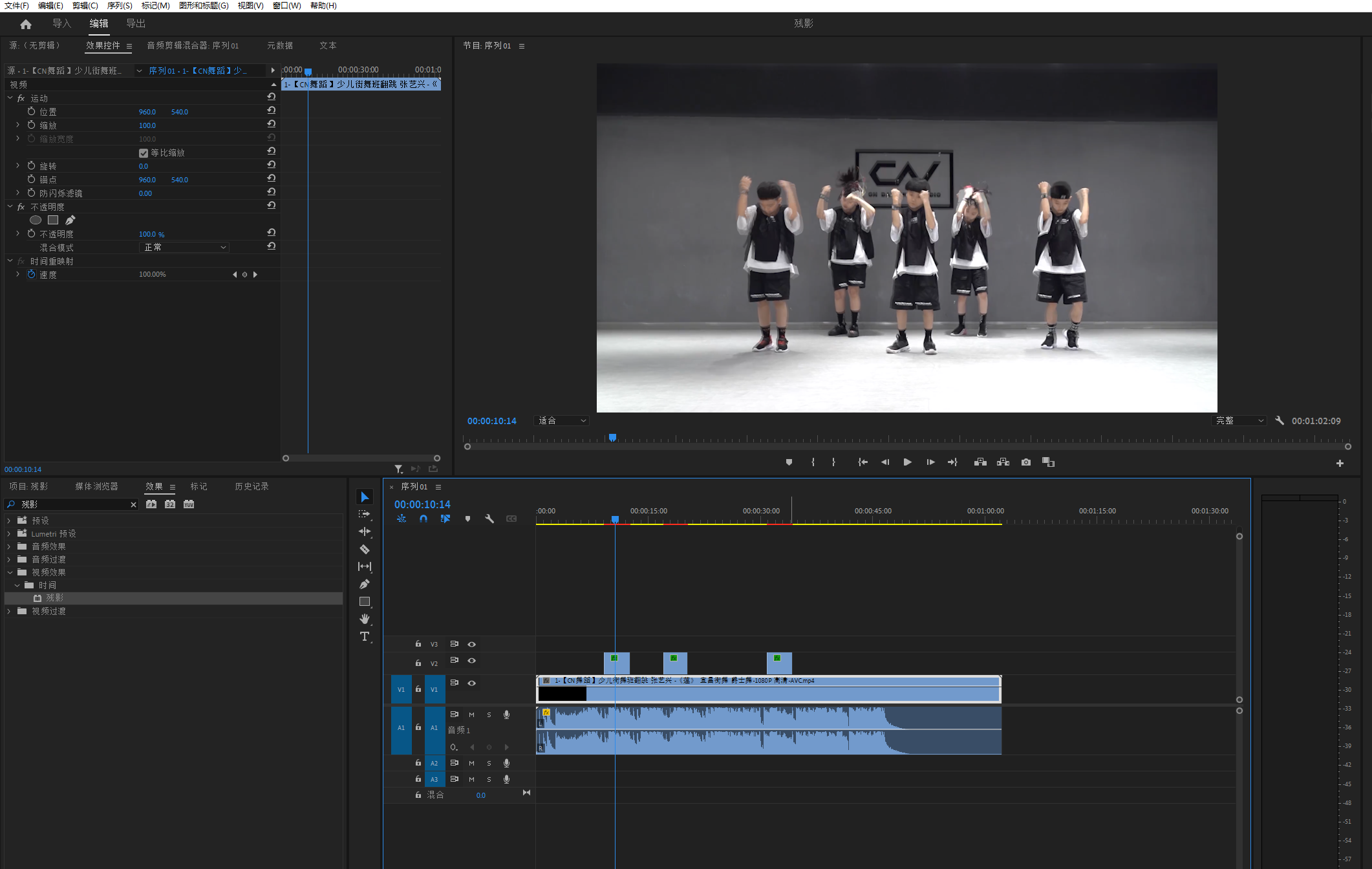Select the Type tool
Image resolution: width=1372 pixels, height=869 pixels.
click(365, 637)
